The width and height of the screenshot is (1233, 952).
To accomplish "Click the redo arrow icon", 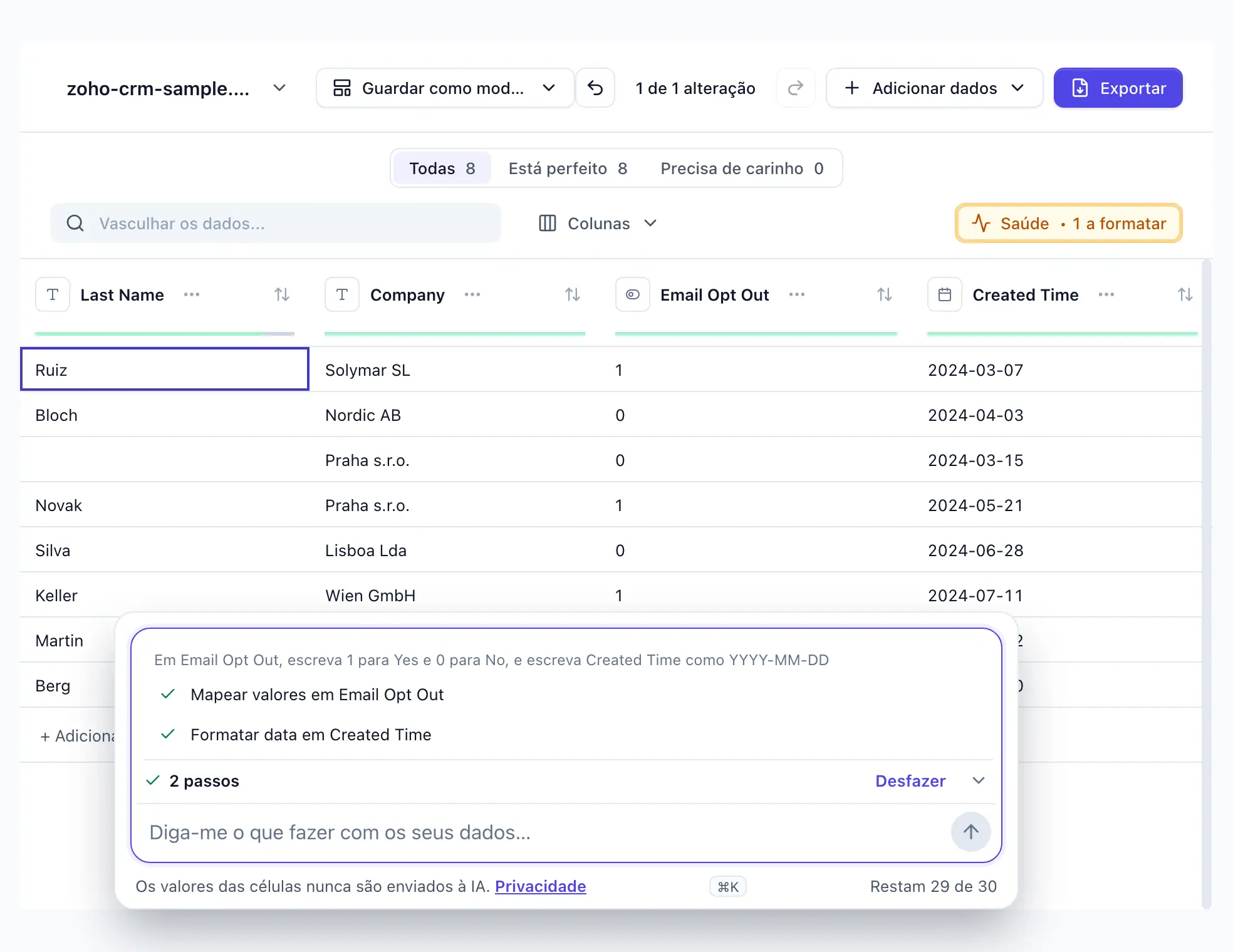I will (796, 88).
